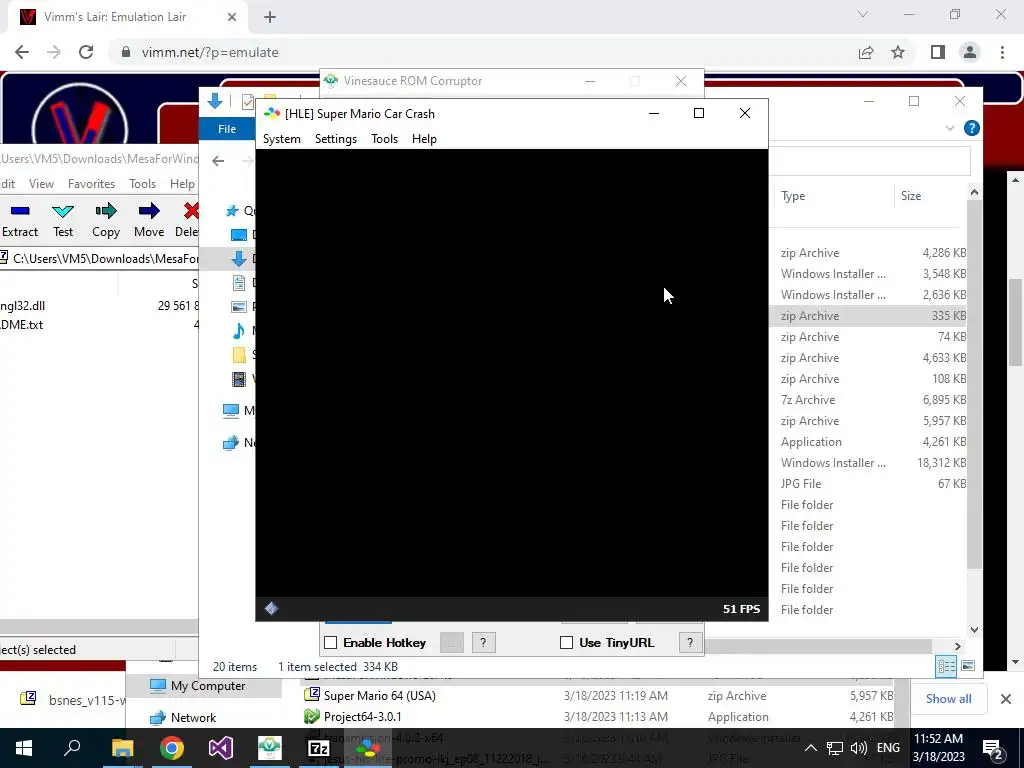Click the help button next to Enable Hotkey
The width and height of the screenshot is (1024, 768).
483,643
